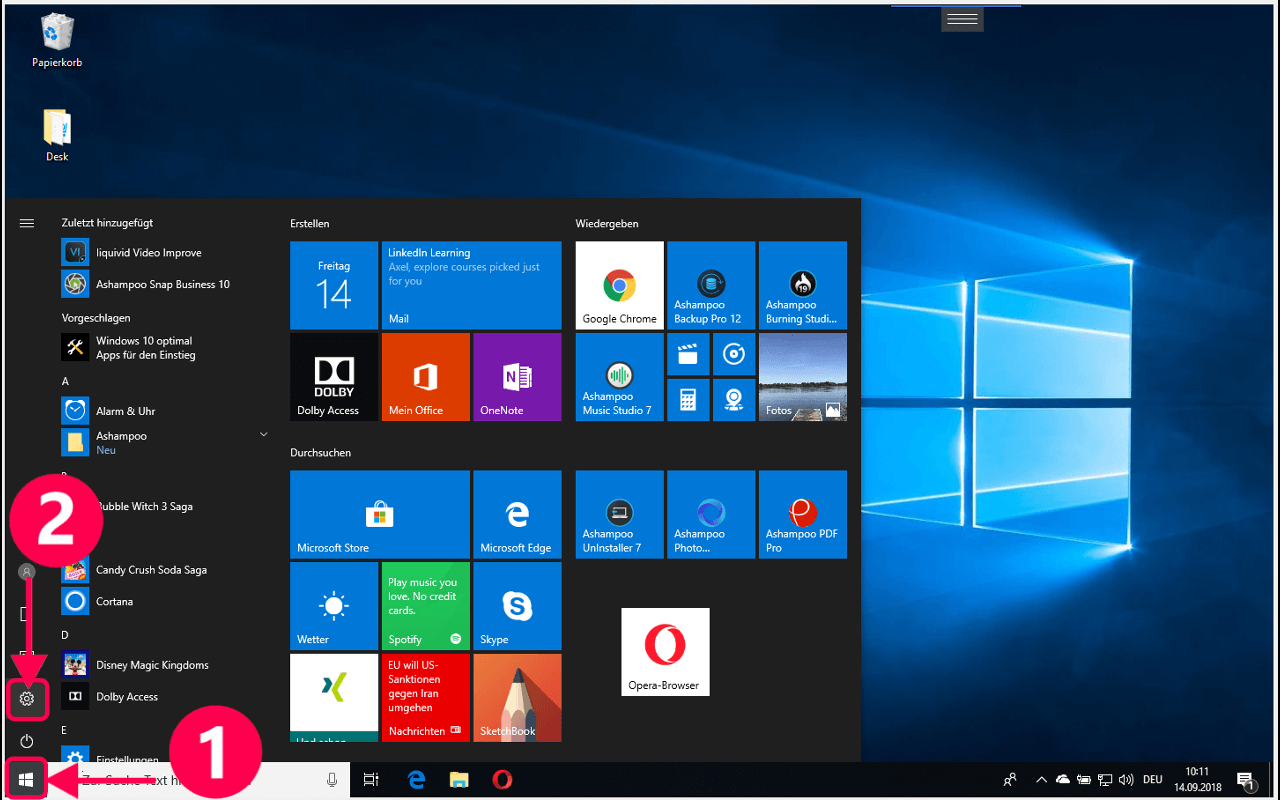The width and height of the screenshot is (1280, 800).
Task: Open the Power options icon
Action: (x=27, y=741)
